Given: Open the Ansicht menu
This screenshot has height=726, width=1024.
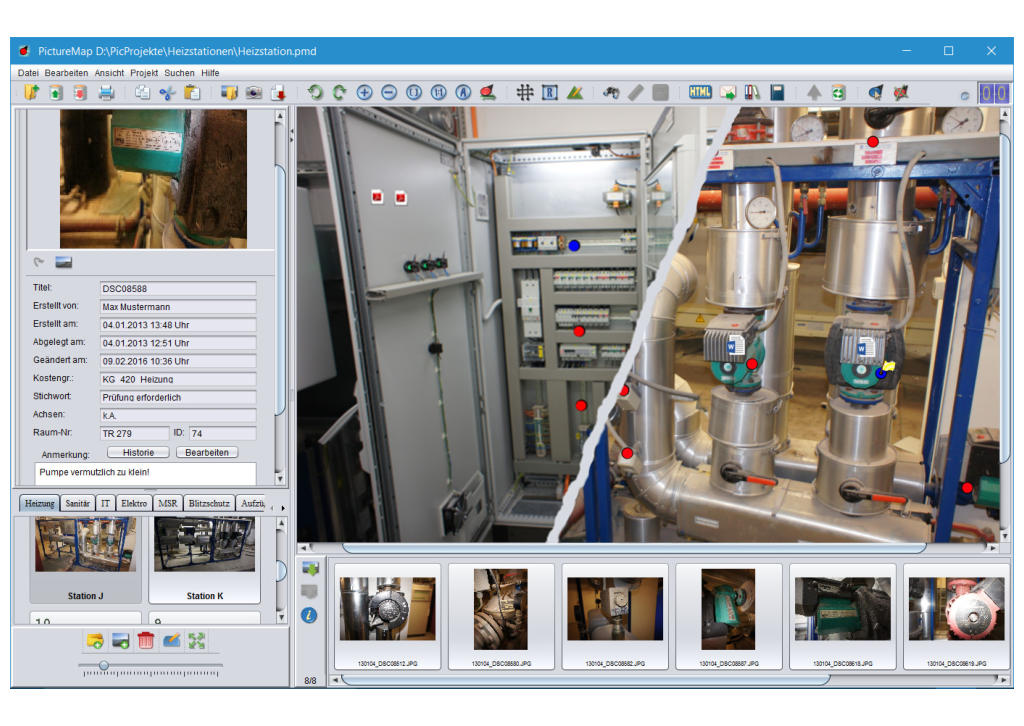Looking at the screenshot, I should pyautogui.click(x=109, y=73).
